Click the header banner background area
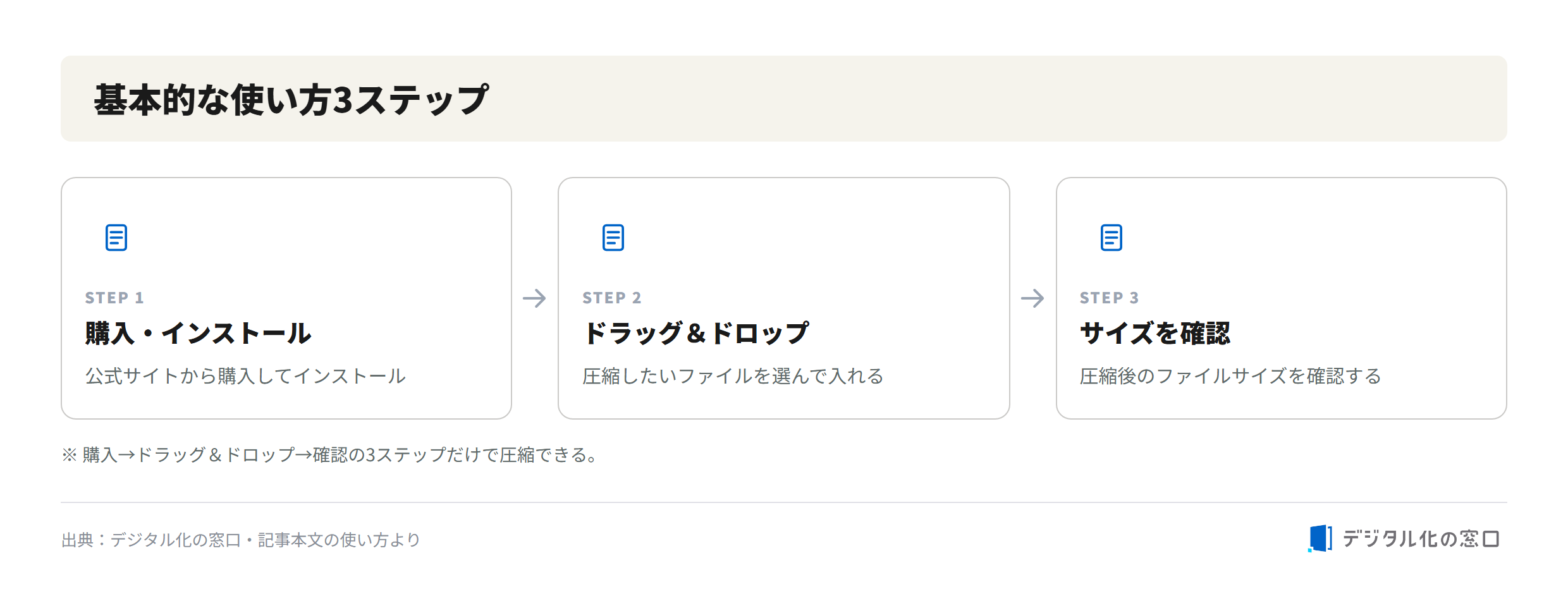1568x613 pixels. 784,99
